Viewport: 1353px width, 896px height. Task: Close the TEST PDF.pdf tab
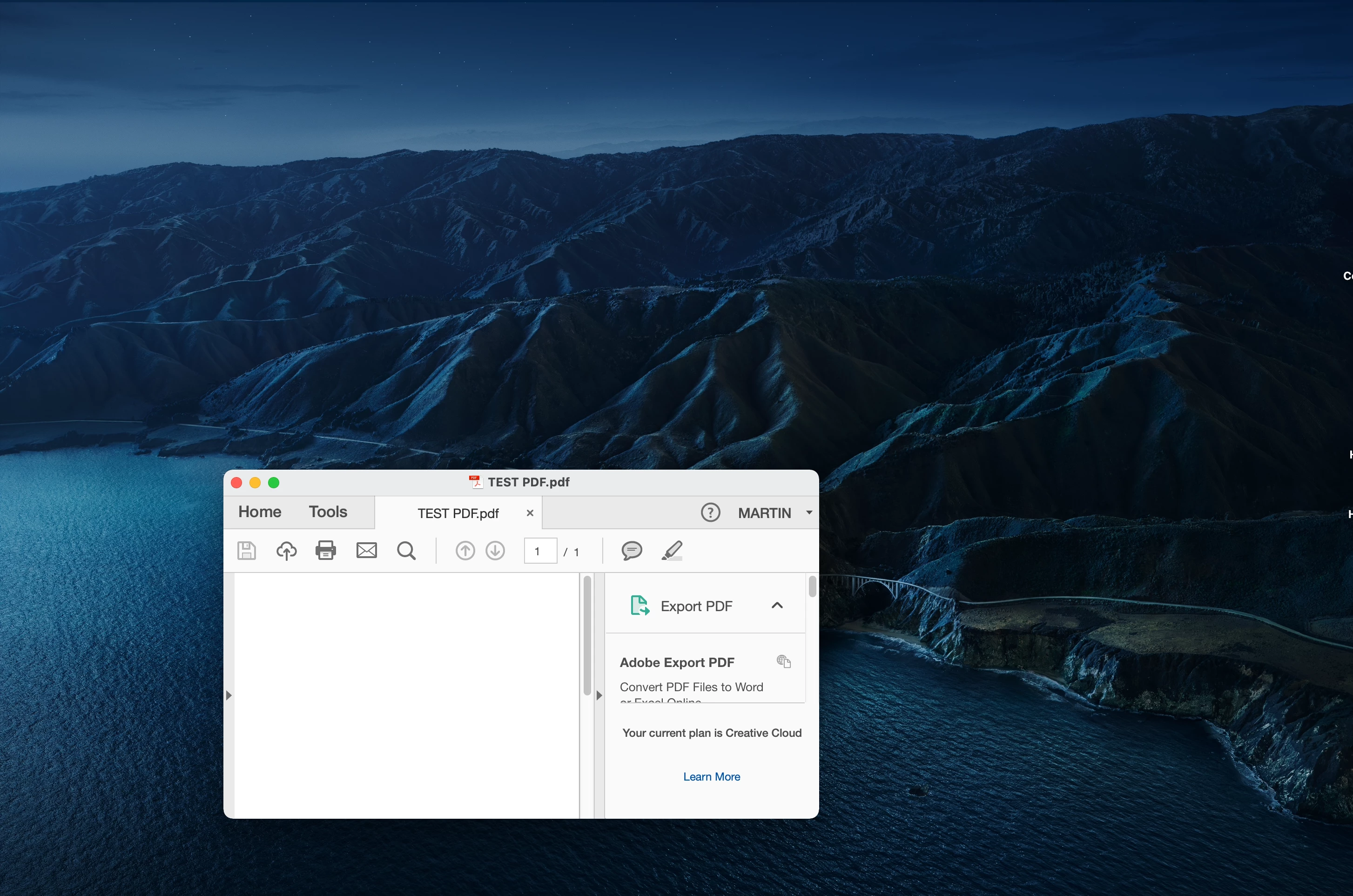coord(530,513)
